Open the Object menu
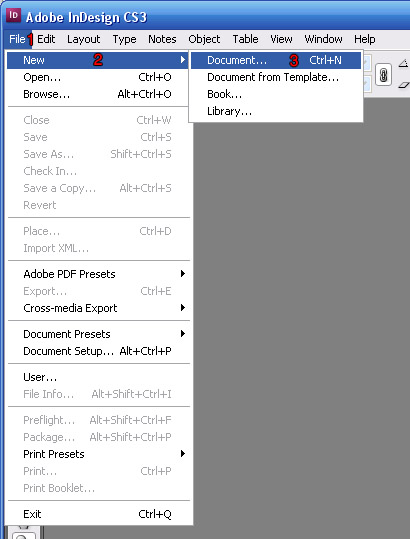The width and height of the screenshot is (410, 539). [x=204, y=39]
